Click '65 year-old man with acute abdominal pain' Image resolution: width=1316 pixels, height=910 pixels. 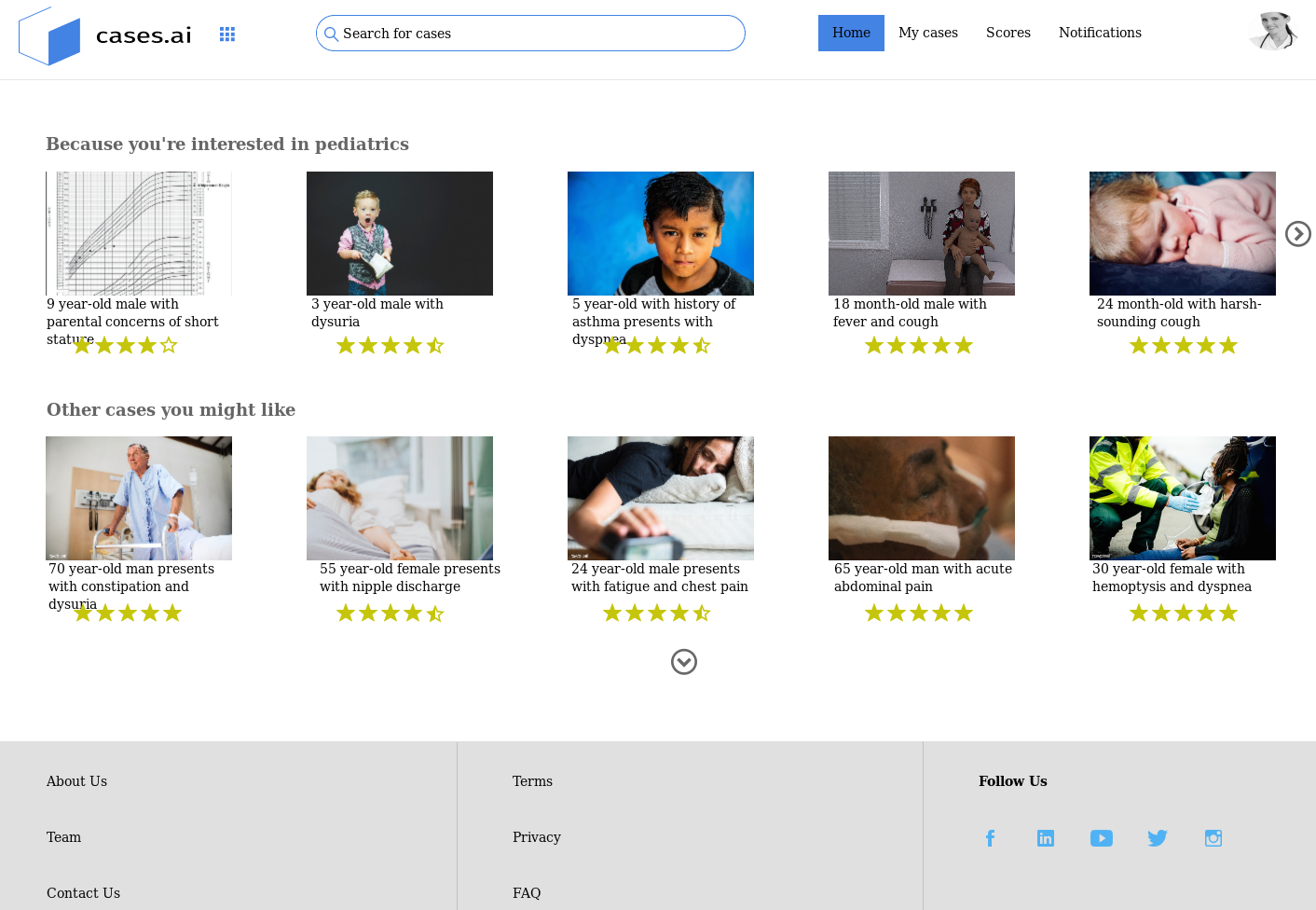tap(923, 578)
